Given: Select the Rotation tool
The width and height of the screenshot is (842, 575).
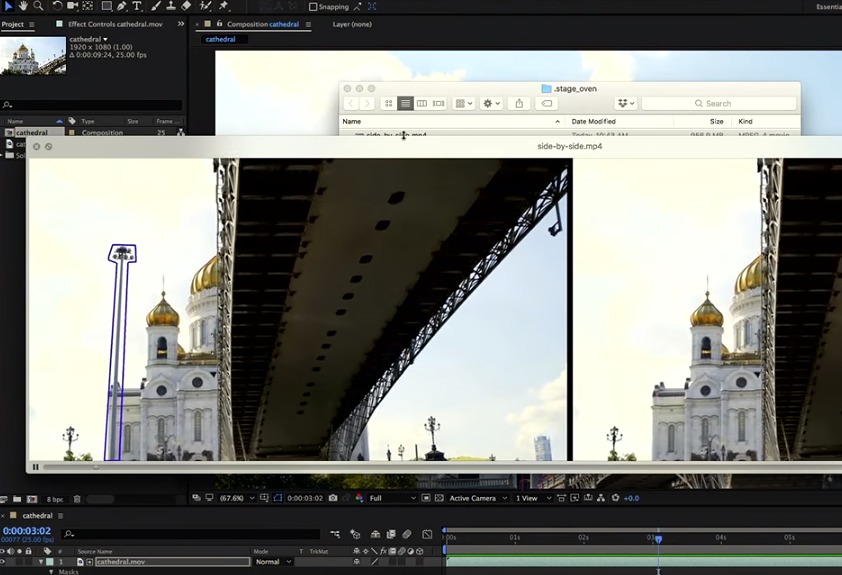Looking at the screenshot, I should click(57, 6).
